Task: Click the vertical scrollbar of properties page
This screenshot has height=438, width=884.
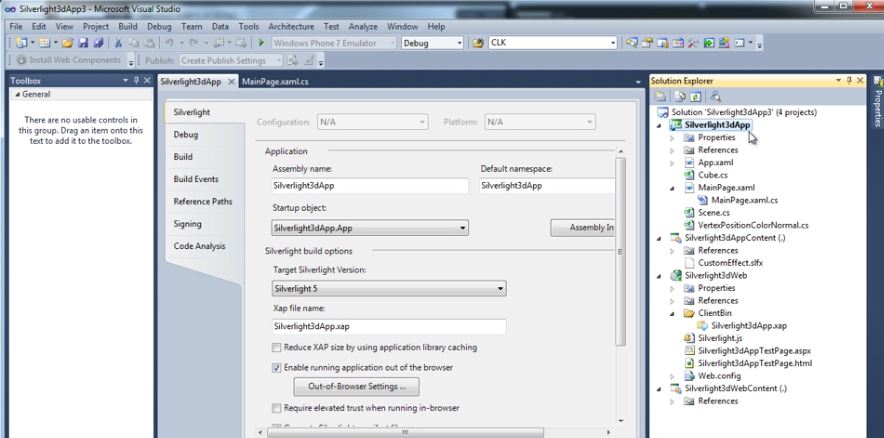Action: (621, 251)
